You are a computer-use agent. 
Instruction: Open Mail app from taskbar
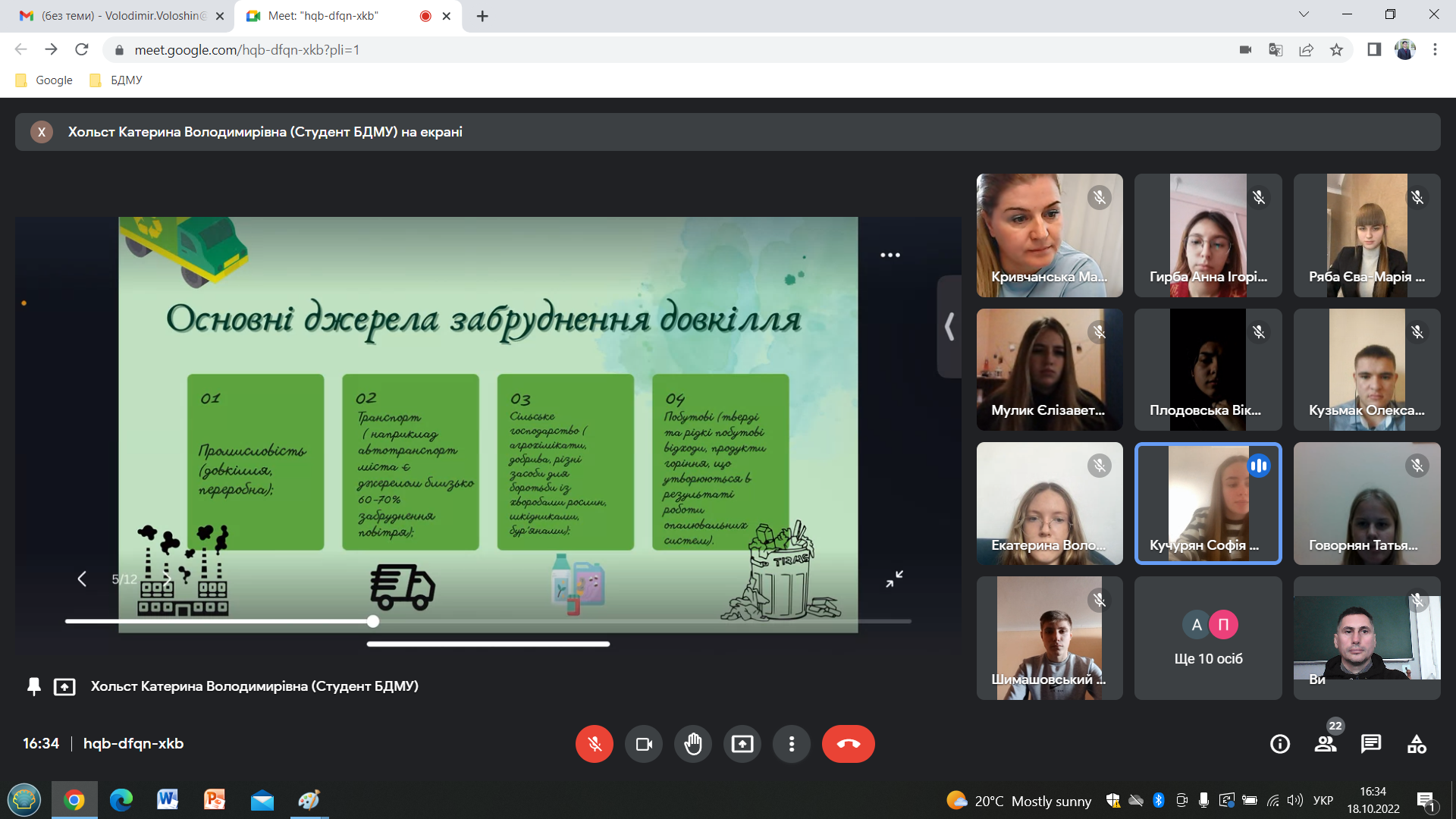coord(262,800)
